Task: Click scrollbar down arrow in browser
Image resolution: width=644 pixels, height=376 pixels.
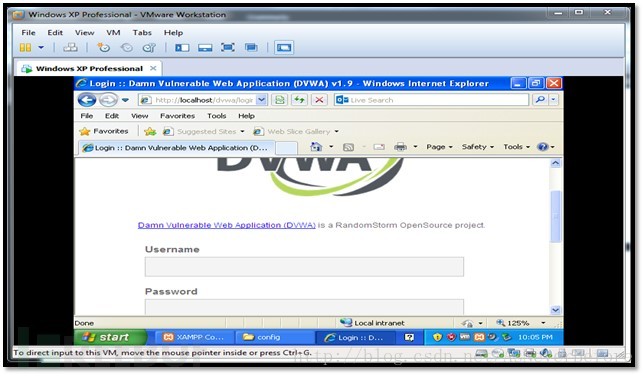Action: coord(555,310)
